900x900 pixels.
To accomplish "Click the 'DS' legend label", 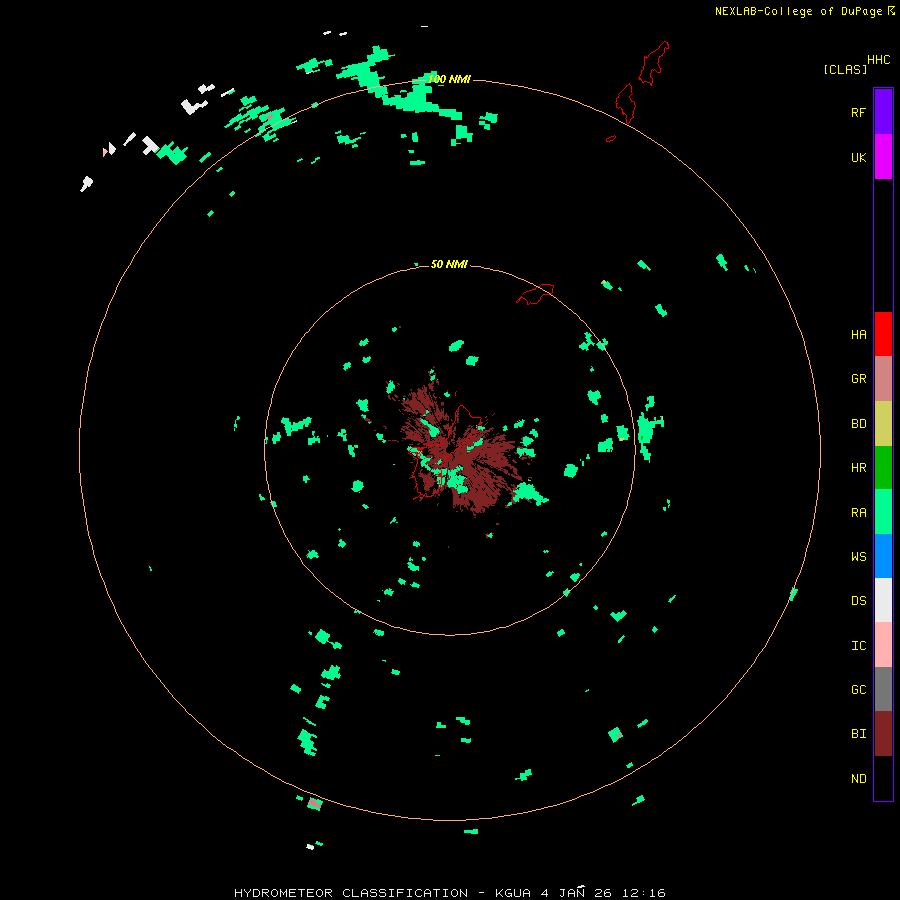I will tap(858, 601).
